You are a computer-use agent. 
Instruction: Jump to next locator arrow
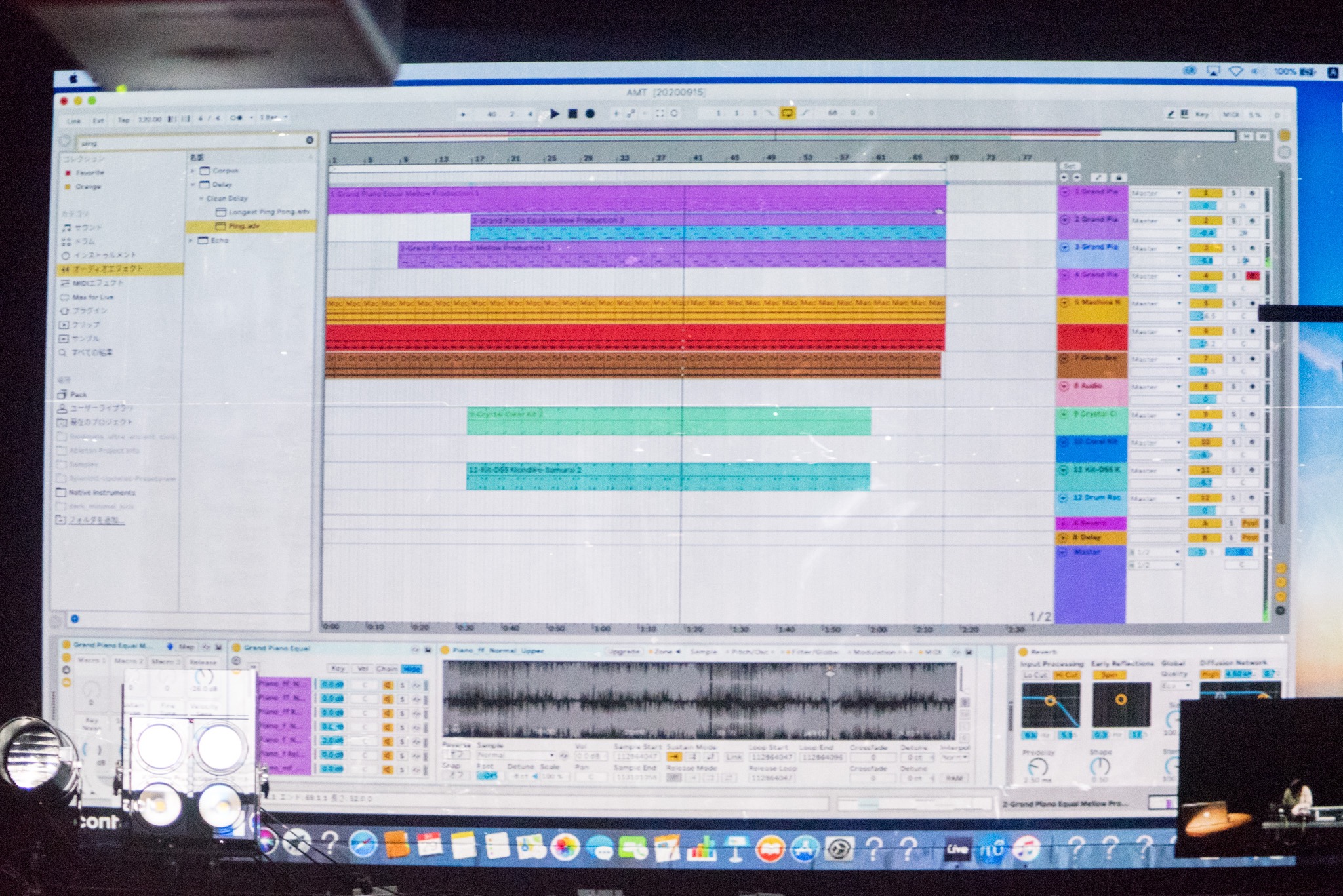pyautogui.click(x=1076, y=178)
